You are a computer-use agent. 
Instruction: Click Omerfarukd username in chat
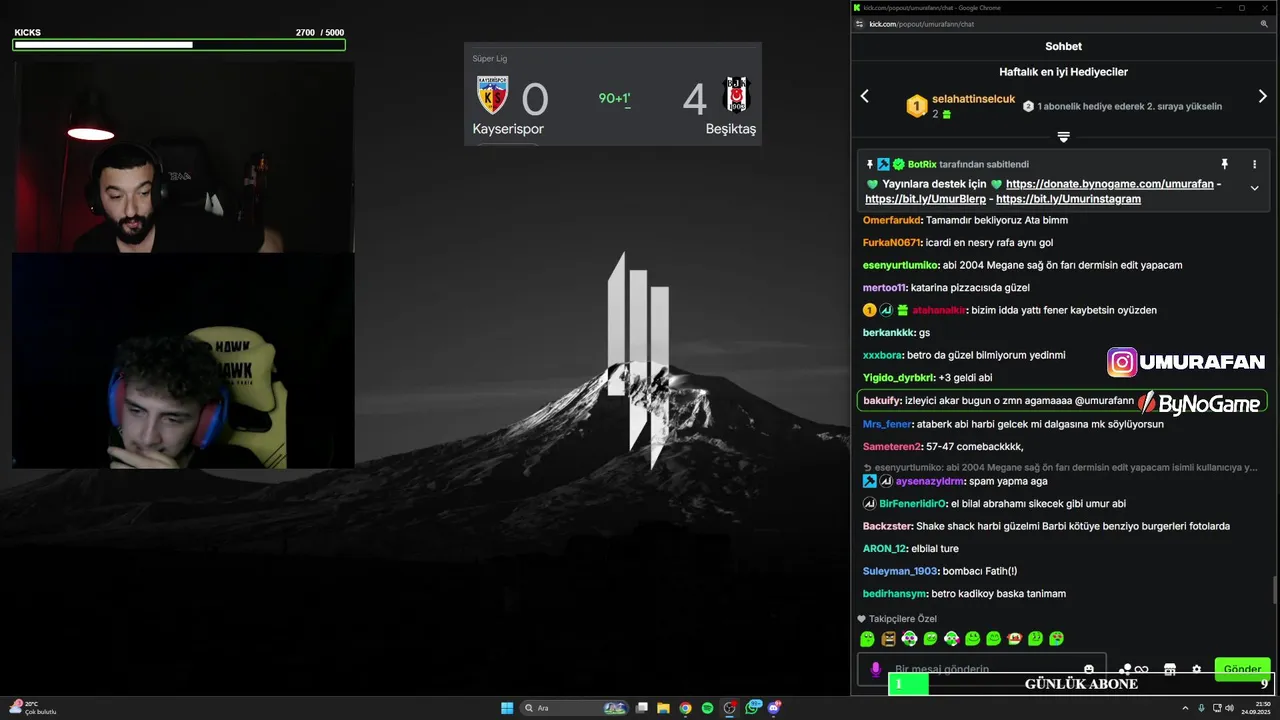[891, 220]
